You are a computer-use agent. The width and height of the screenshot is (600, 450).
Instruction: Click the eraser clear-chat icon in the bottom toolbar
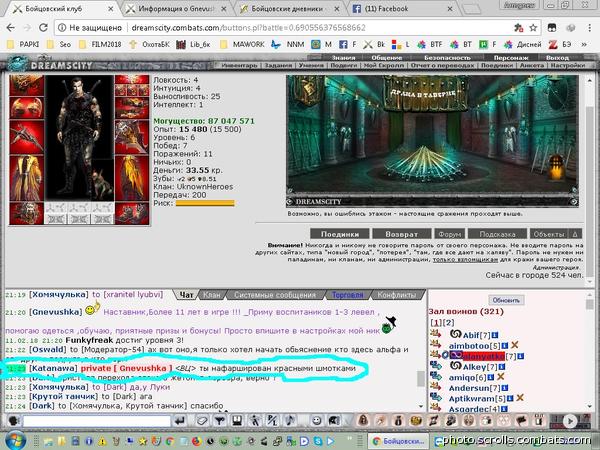coord(202,421)
